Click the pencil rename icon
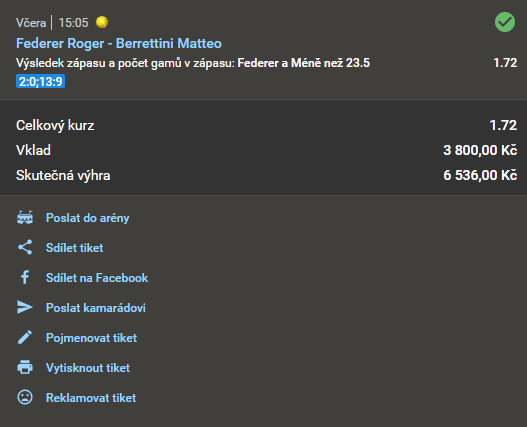The width and height of the screenshot is (527, 427). tap(25, 337)
